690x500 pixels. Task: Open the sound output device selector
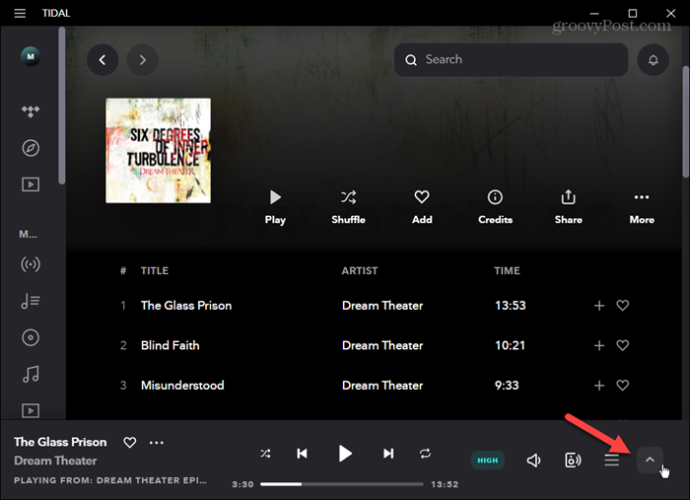tap(573, 460)
